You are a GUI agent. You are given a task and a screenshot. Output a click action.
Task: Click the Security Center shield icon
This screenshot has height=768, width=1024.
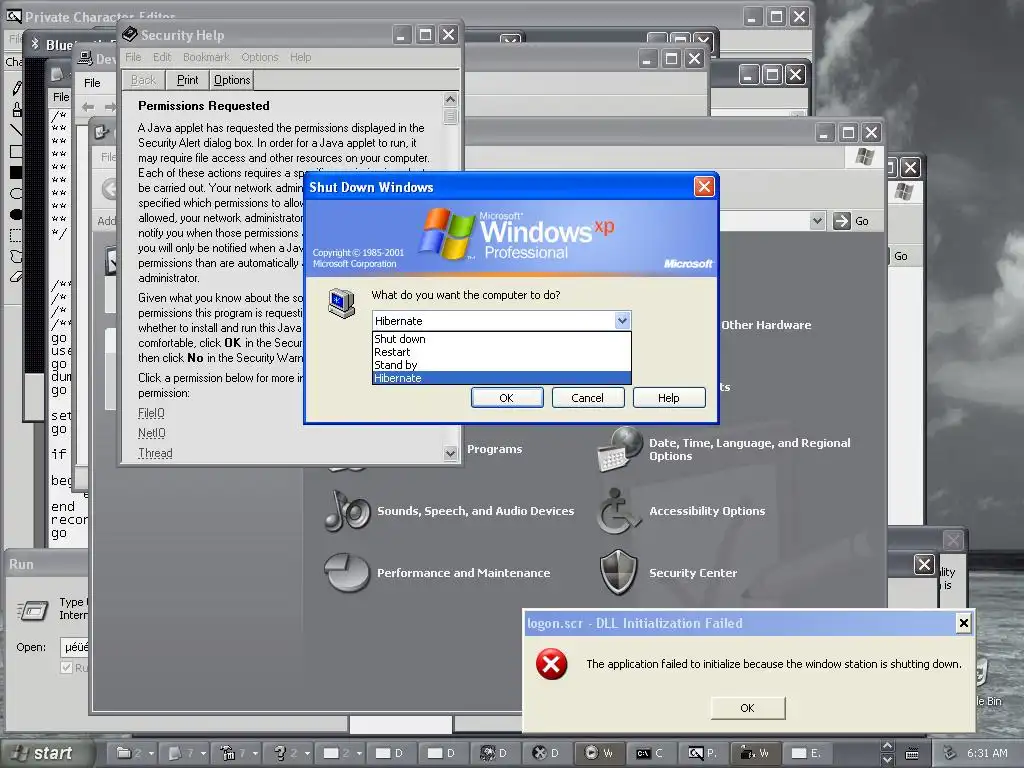pyautogui.click(x=618, y=572)
